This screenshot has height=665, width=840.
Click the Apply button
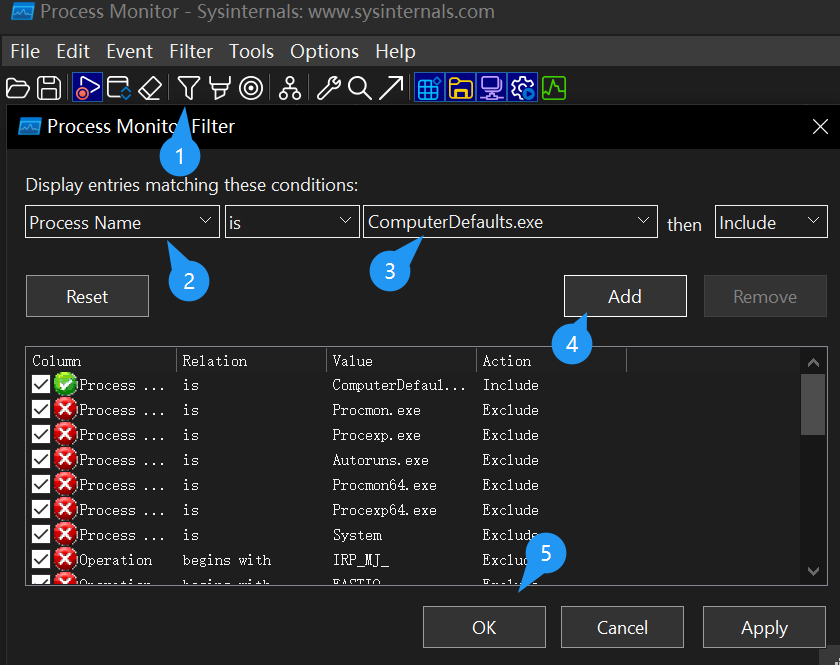tap(764, 627)
